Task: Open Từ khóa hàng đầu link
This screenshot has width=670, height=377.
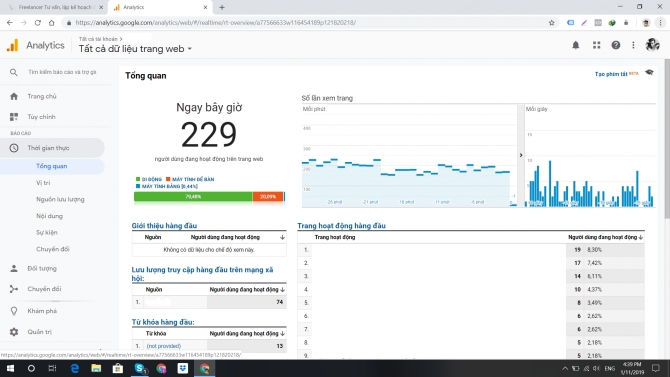Action: coord(163,322)
